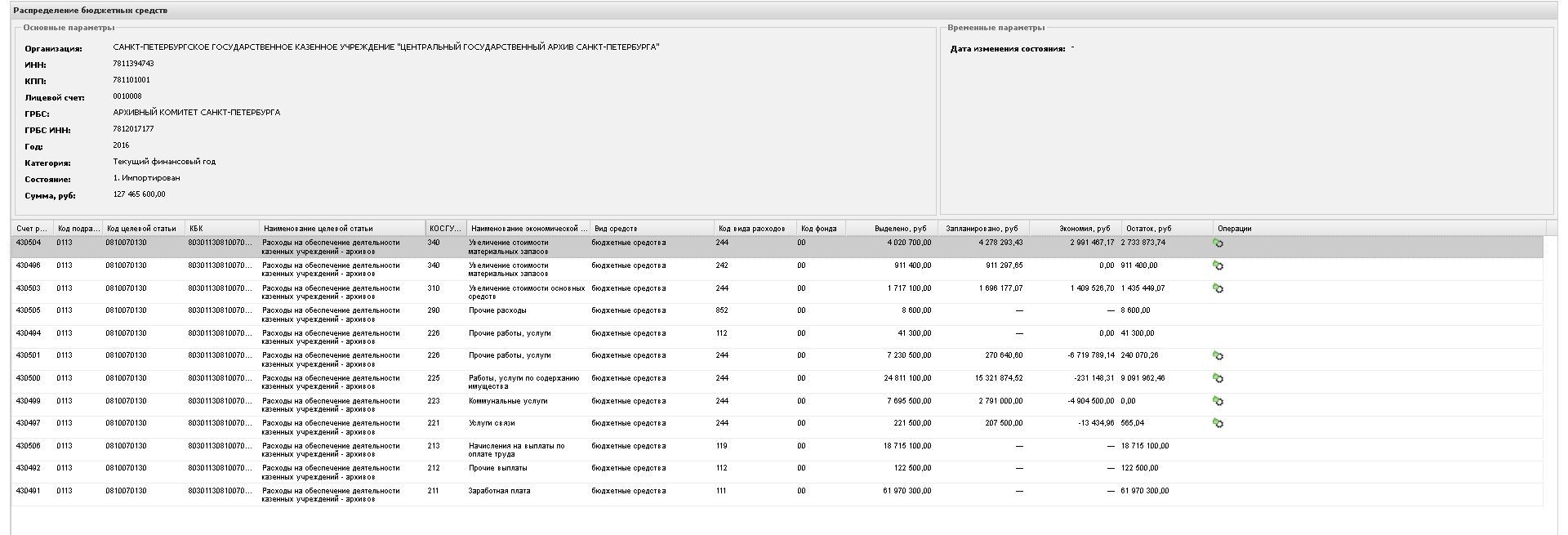The image size is (1568, 535).
Task: Select account cell '430503'
Action: pyautogui.click(x=29, y=288)
